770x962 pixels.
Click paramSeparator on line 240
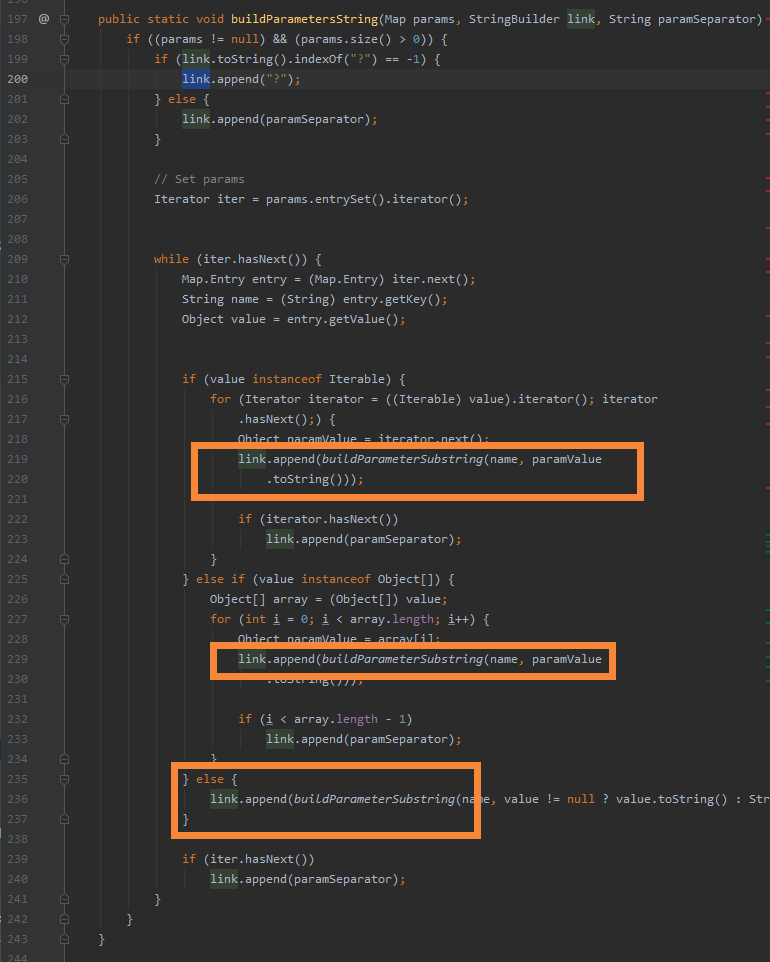coord(342,879)
